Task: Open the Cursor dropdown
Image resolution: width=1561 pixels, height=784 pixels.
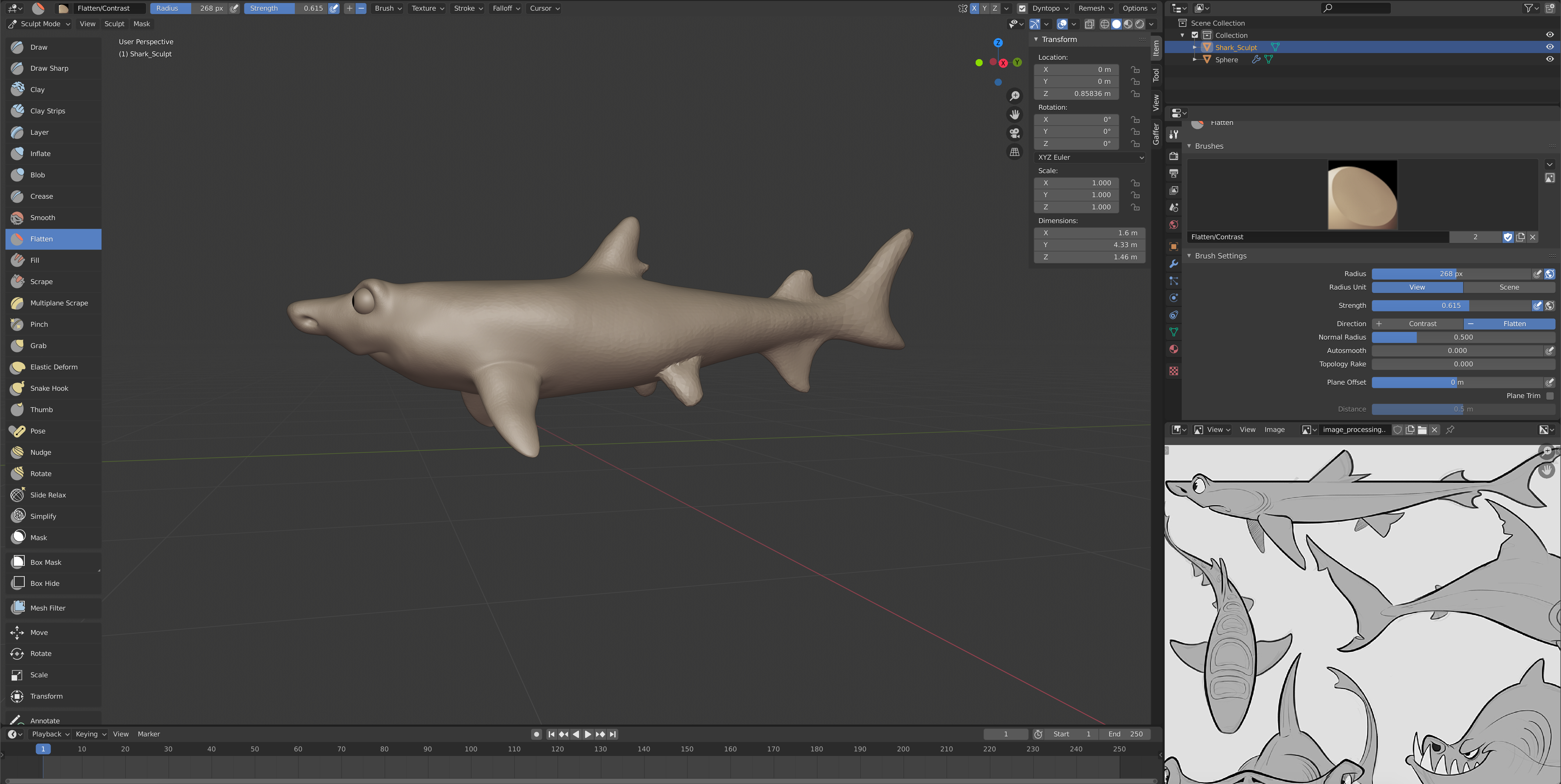Action: 544,9
